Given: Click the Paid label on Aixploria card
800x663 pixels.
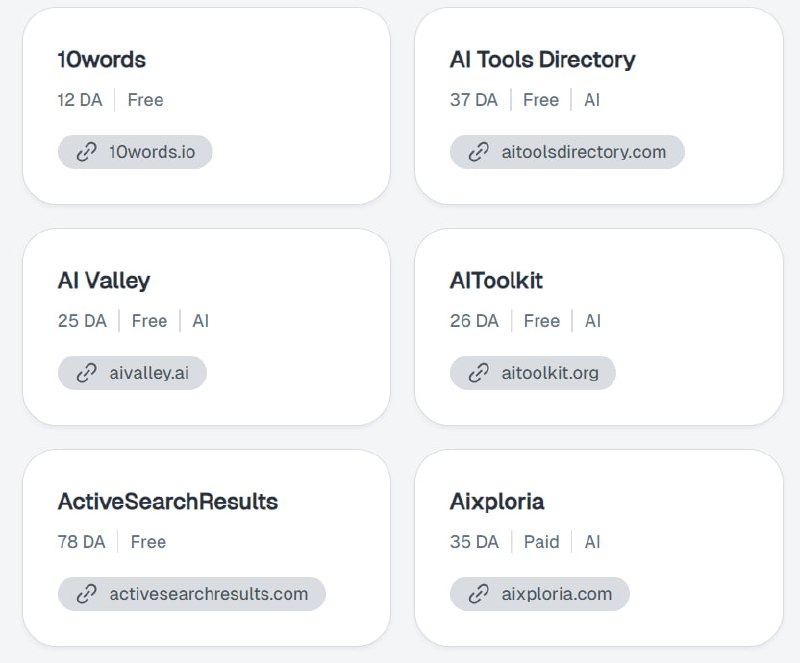Looking at the screenshot, I should (541, 542).
